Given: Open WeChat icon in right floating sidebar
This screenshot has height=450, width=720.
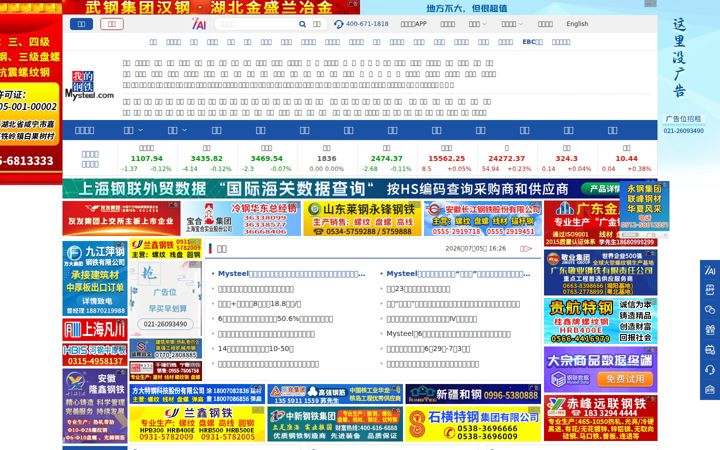Looking at the screenshot, I should (x=710, y=309).
